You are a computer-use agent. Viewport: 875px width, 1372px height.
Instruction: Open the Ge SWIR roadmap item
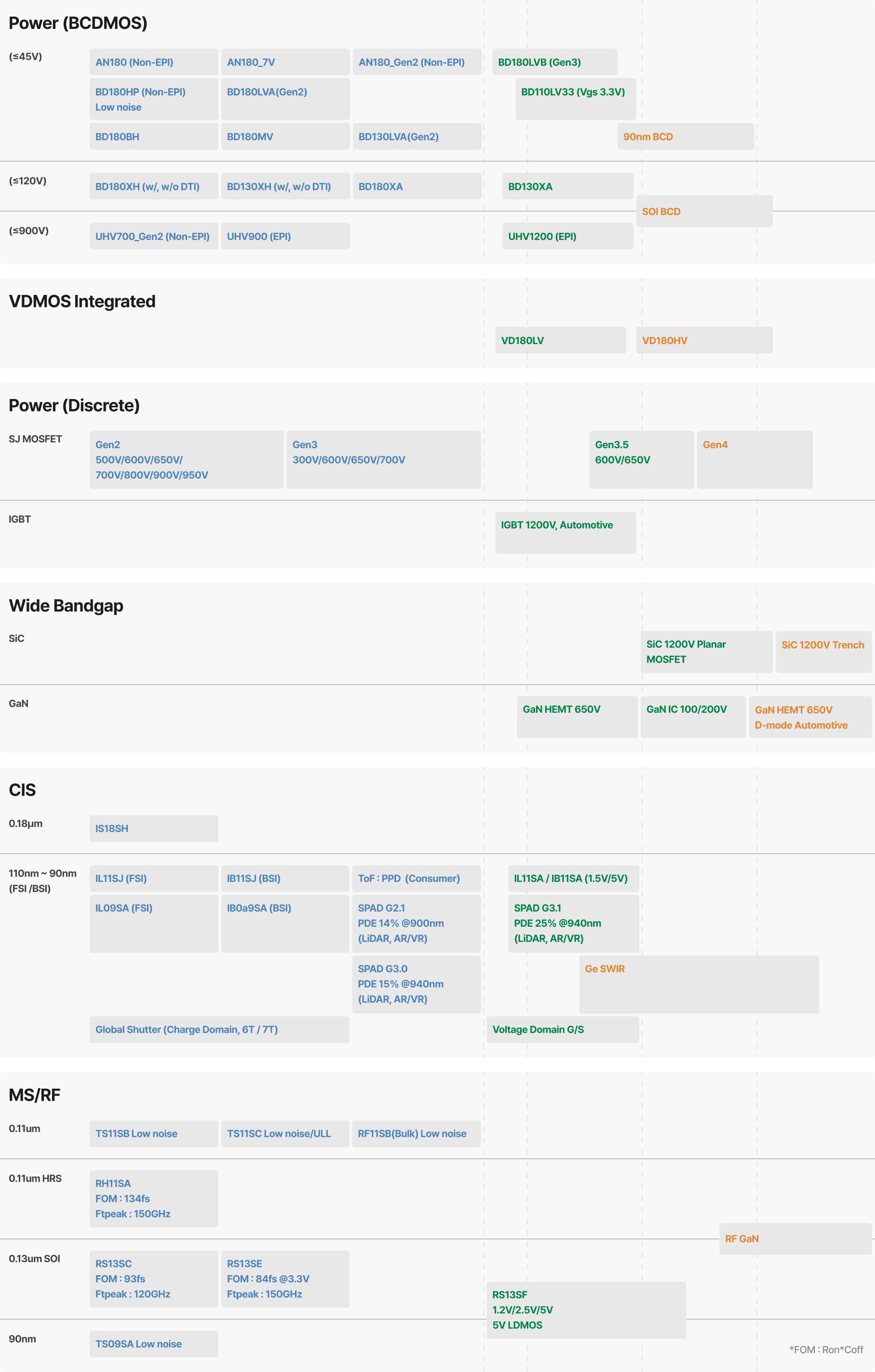698,984
